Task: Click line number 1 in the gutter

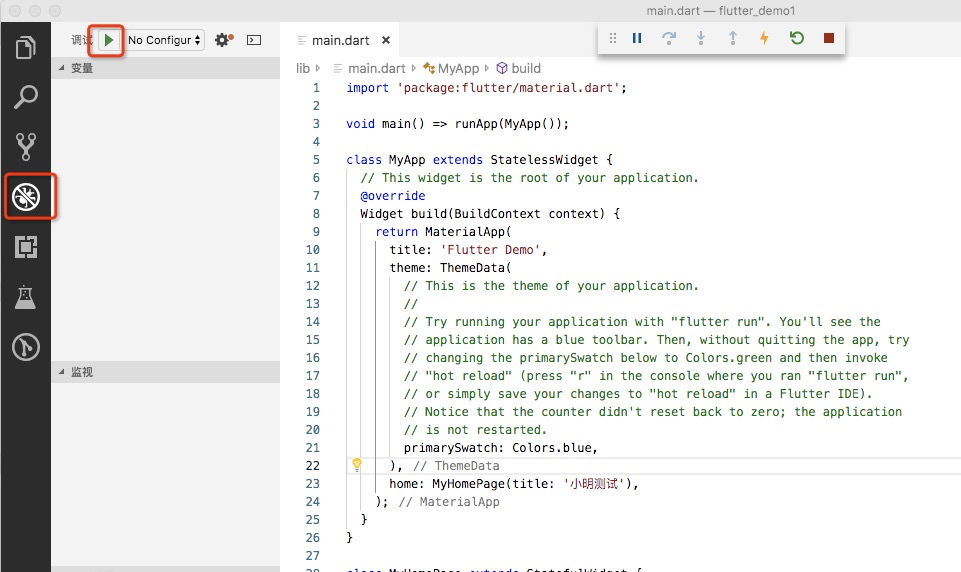Action: point(316,88)
